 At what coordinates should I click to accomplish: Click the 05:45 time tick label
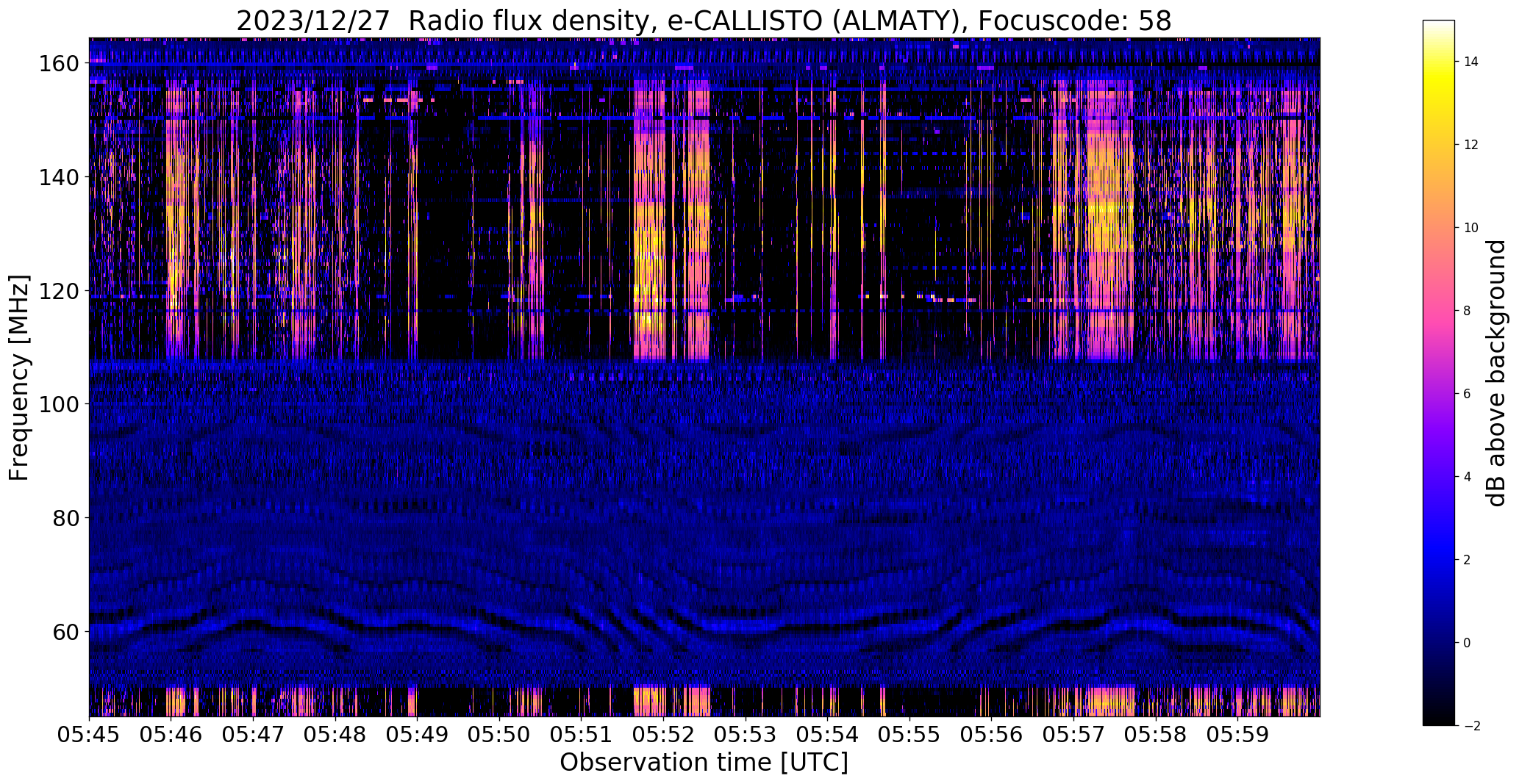[x=89, y=736]
